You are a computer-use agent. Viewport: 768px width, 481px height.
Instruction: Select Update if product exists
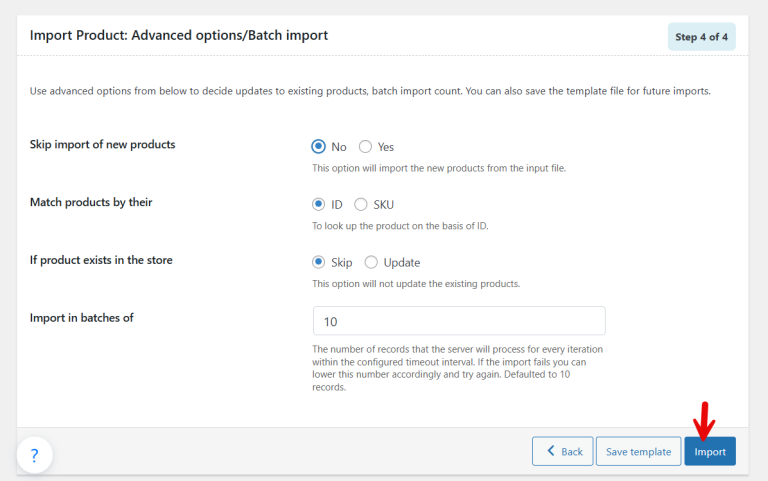click(x=371, y=262)
